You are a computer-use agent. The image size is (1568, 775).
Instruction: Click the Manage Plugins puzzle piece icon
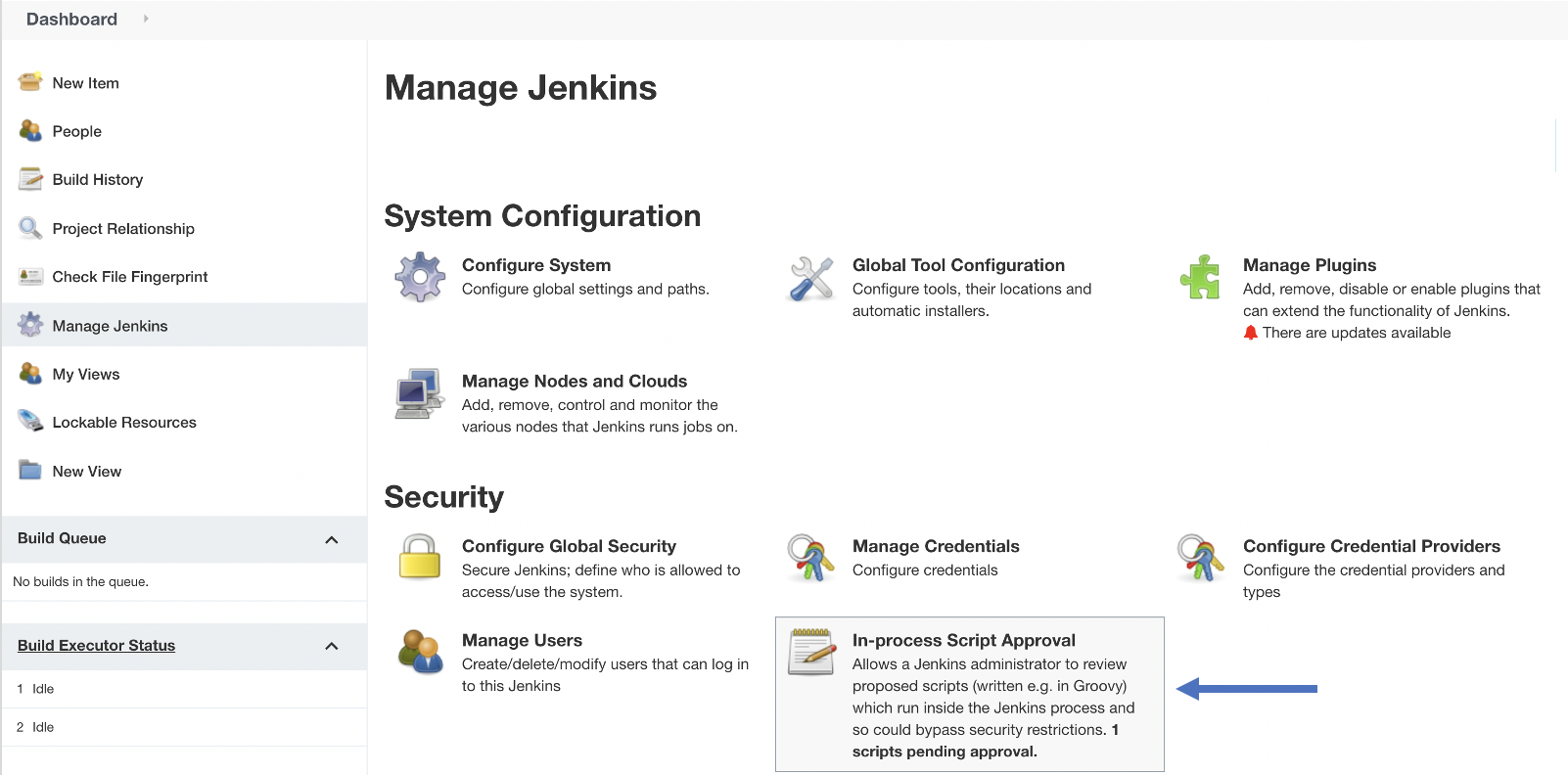tap(1201, 277)
